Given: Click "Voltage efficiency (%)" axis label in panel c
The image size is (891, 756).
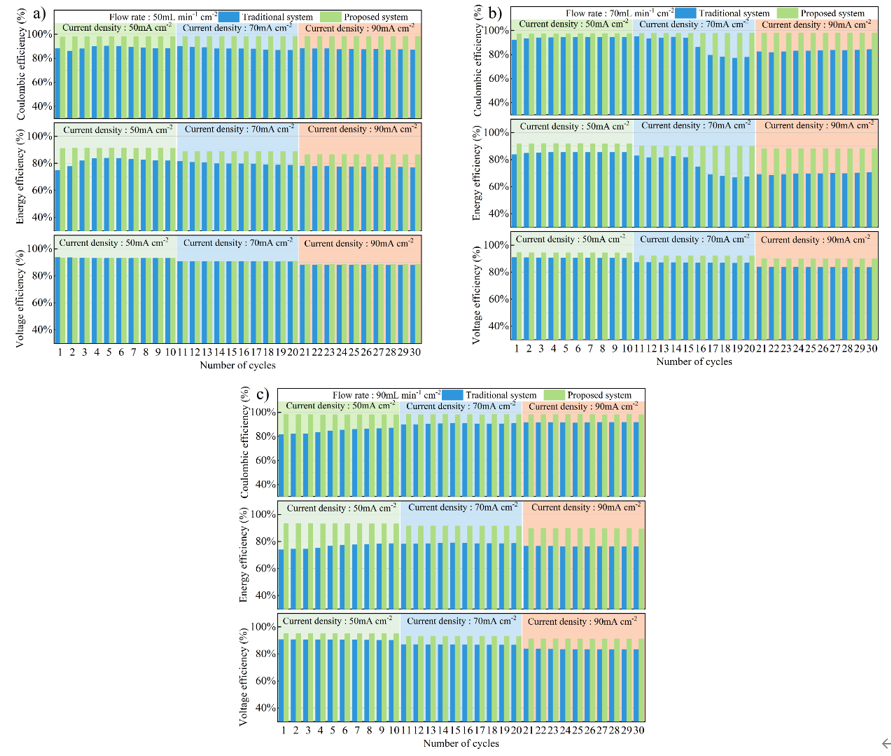Looking at the screenshot, I should [x=243, y=677].
